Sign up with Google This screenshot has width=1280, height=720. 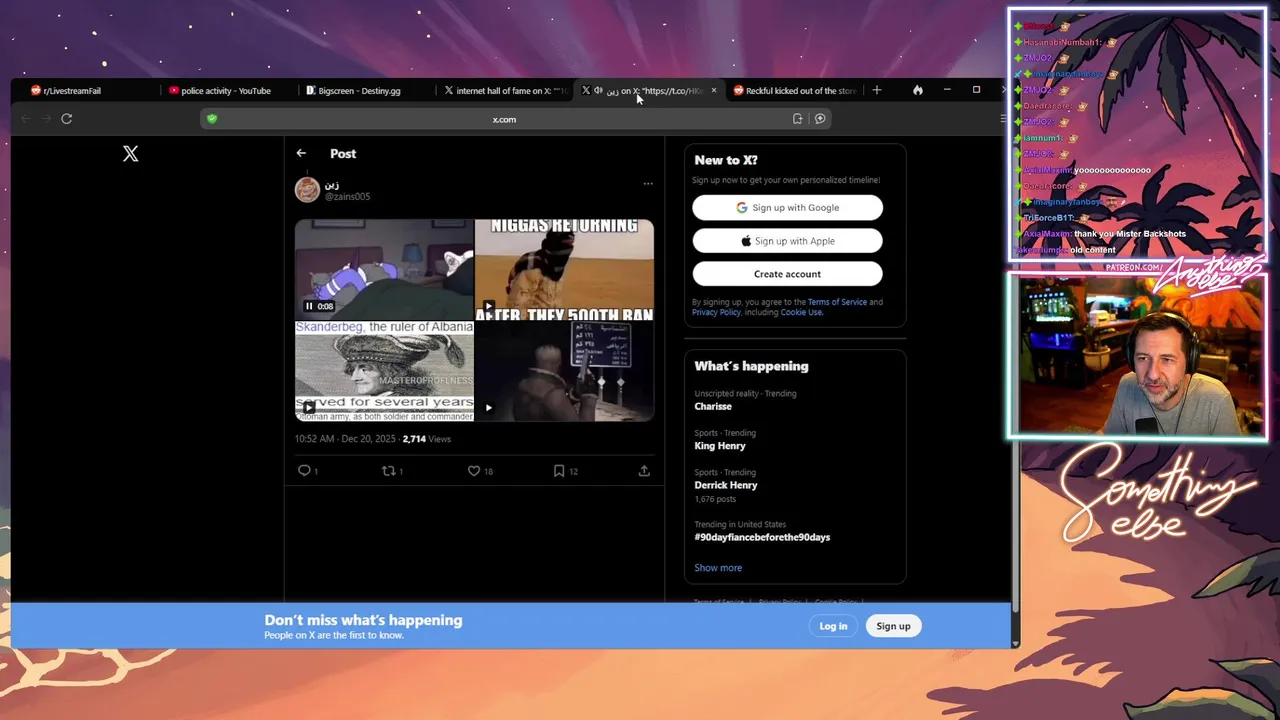(x=787, y=208)
